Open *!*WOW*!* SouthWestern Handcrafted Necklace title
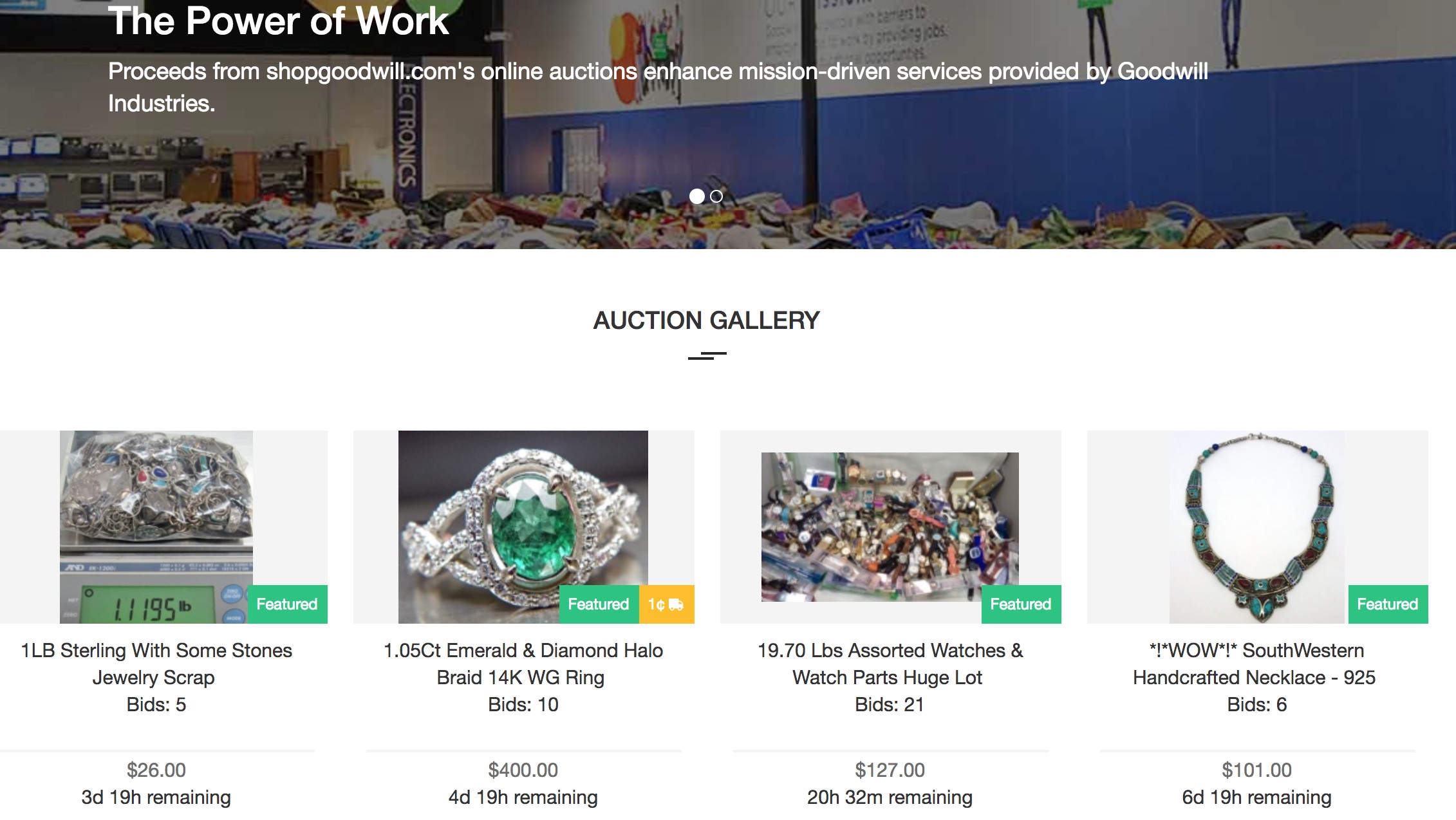The height and width of the screenshot is (820, 1456). [x=1256, y=664]
